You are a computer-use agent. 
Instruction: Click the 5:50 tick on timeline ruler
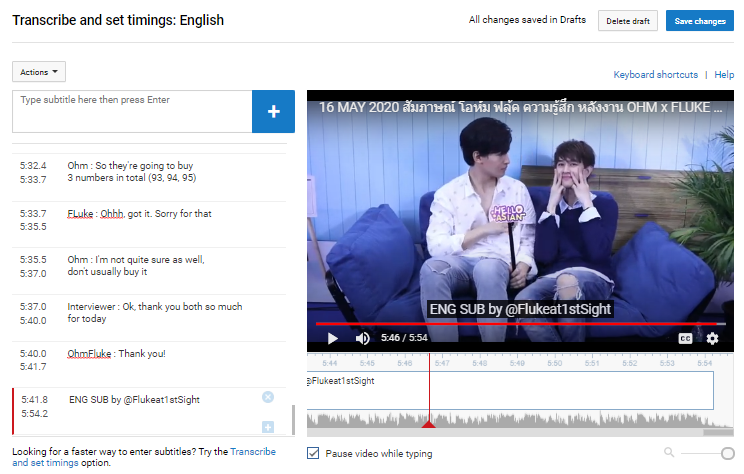coord(555,363)
